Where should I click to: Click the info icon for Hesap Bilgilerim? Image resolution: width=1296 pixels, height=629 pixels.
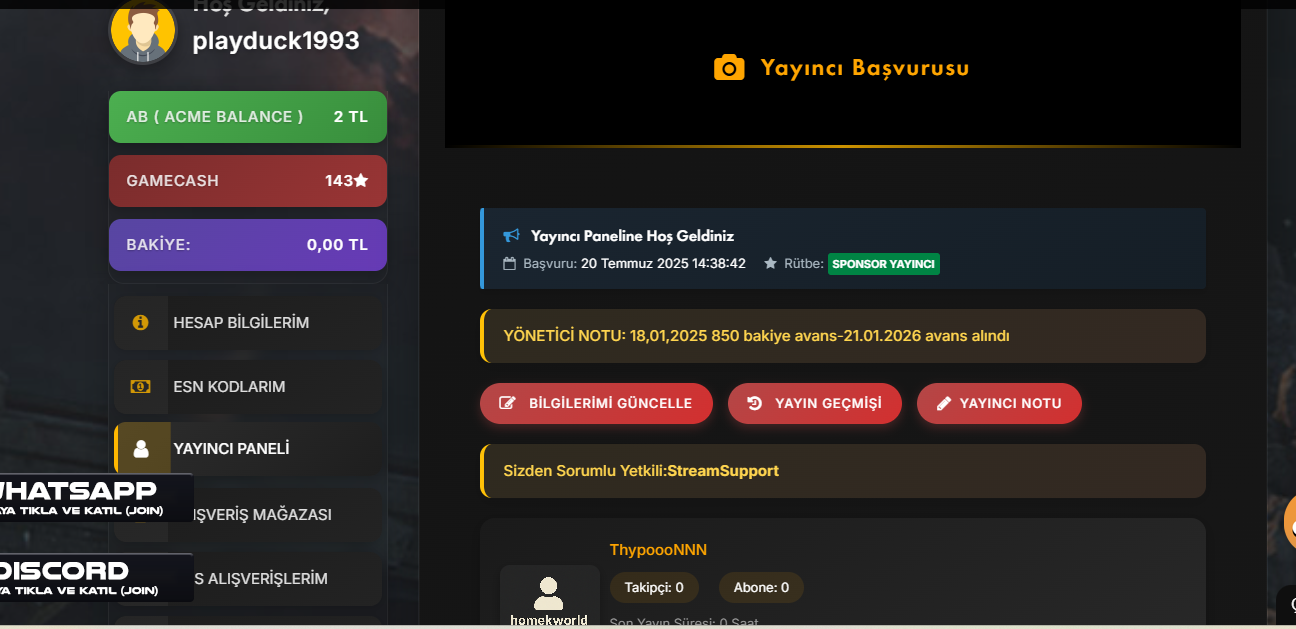(x=141, y=322)
